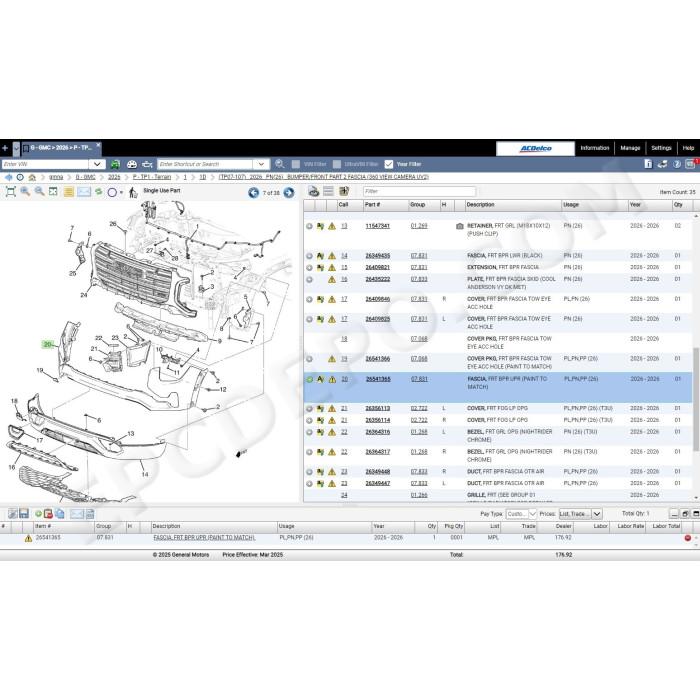Open the Pay Type dropdown
The image size is (700, 700).
(521, 514)
